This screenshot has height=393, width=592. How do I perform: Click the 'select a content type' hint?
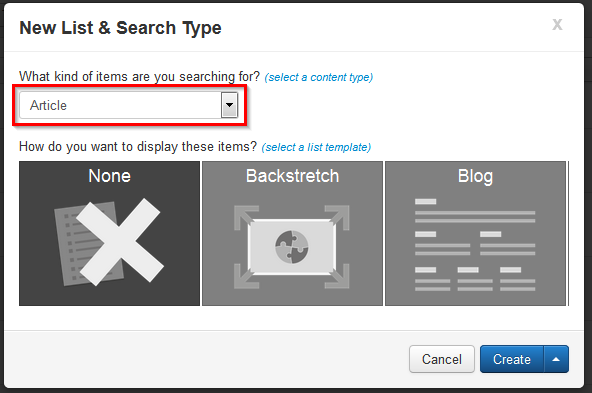[319, 77]
